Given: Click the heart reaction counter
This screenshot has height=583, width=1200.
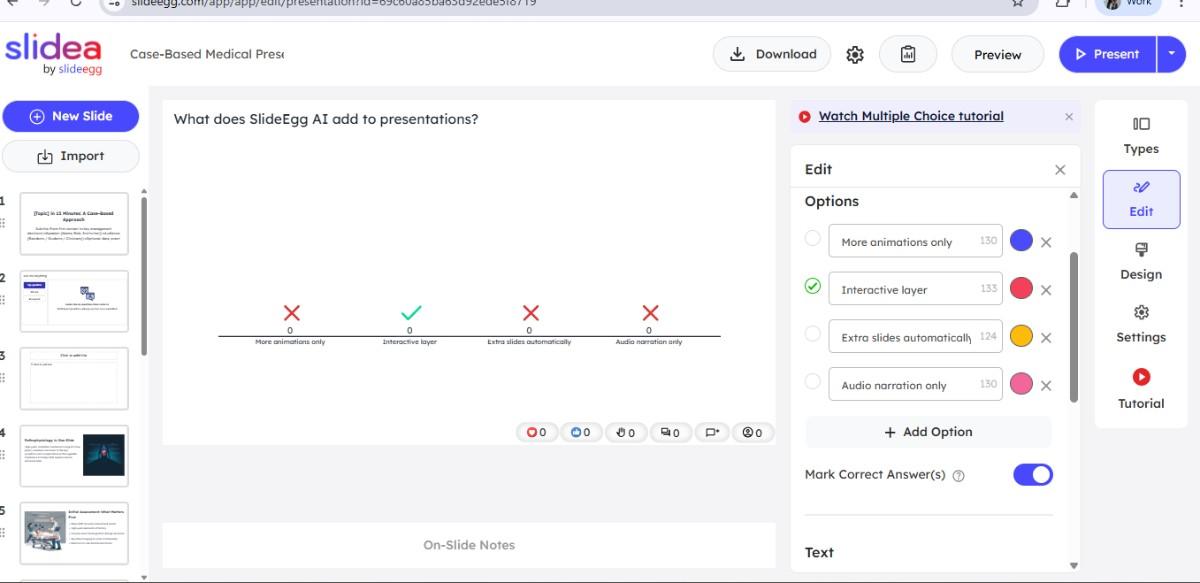Looking at the screenshot, I should (538, 432).
